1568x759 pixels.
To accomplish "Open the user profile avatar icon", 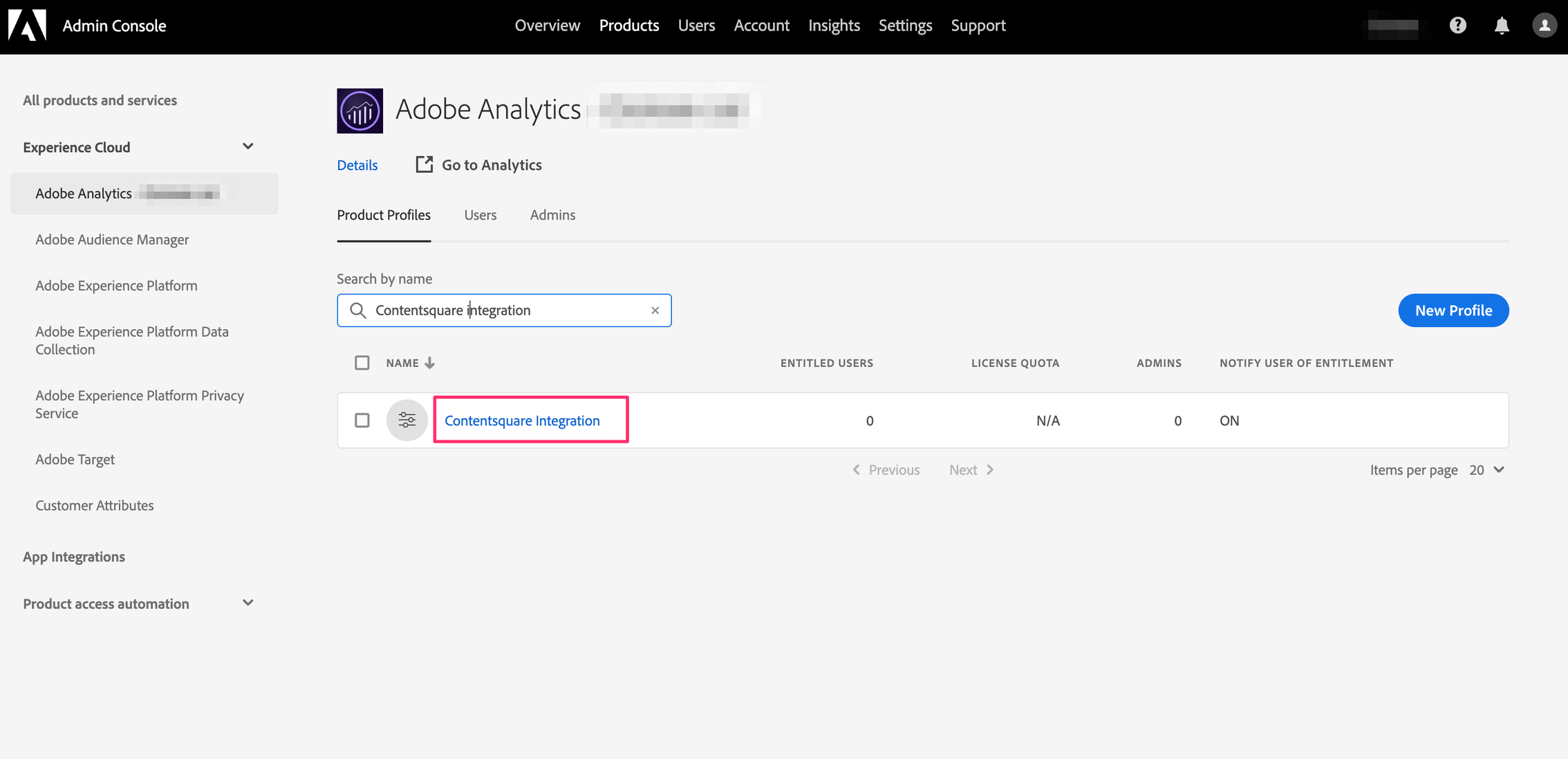I will click(x=1544, y=26).
